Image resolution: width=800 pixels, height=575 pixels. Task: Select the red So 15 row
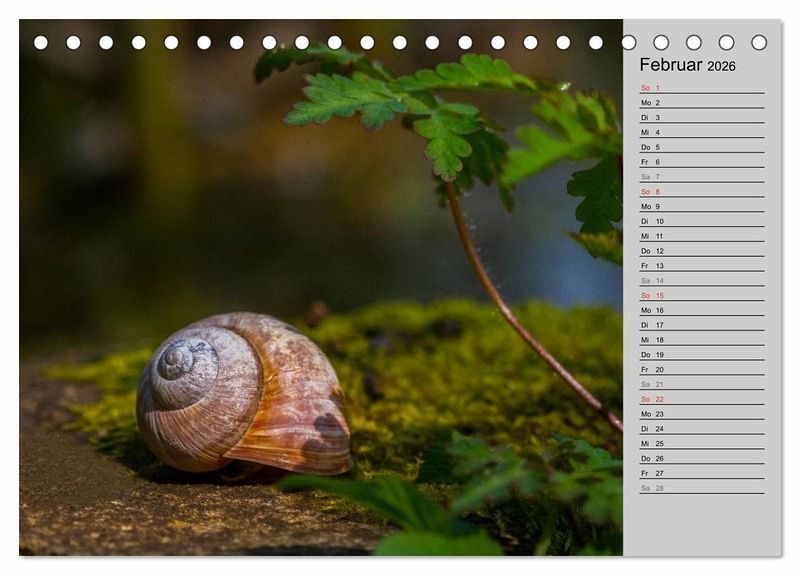[701, 296]
